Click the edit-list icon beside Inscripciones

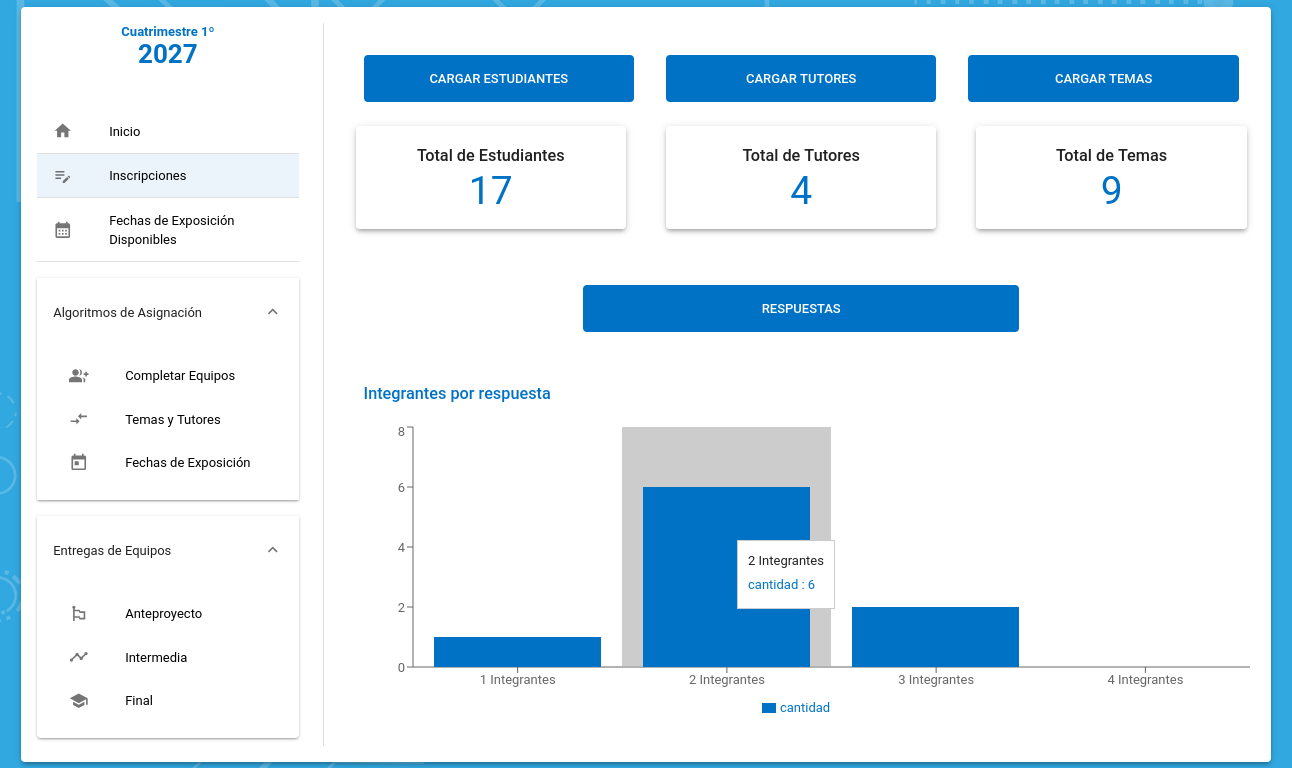point(63,176)
